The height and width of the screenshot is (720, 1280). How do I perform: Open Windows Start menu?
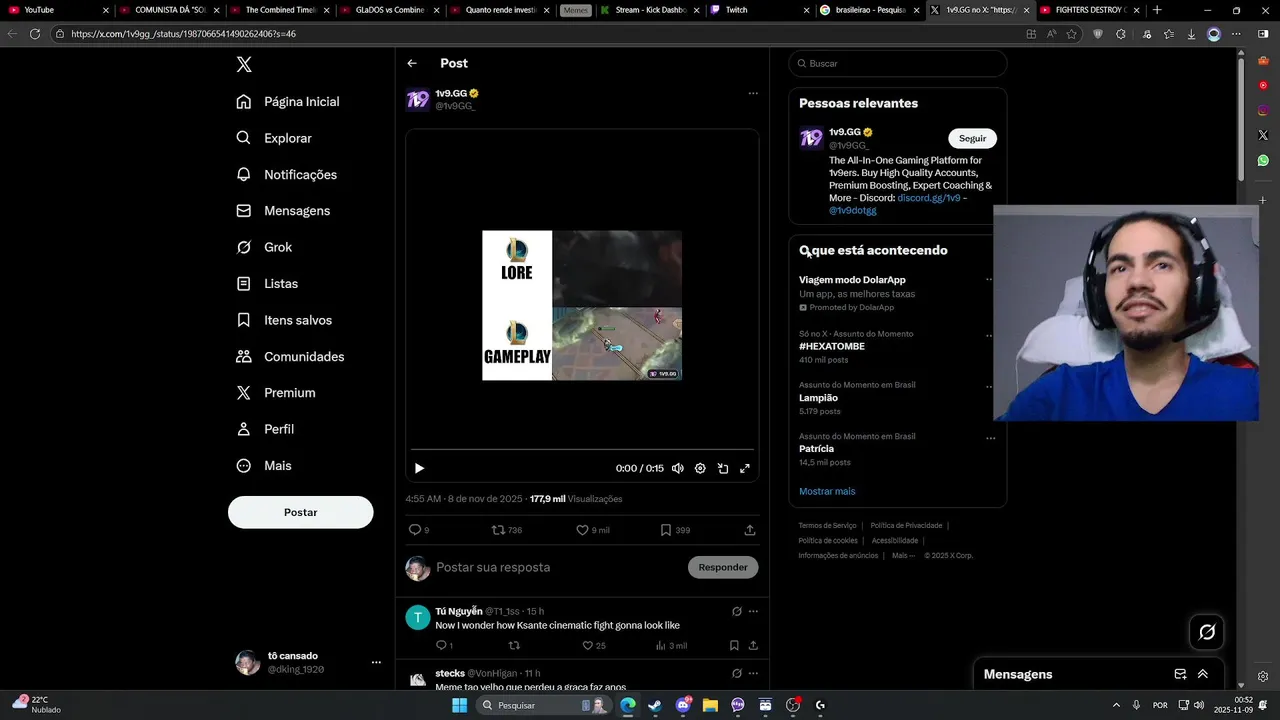point(459,705)
